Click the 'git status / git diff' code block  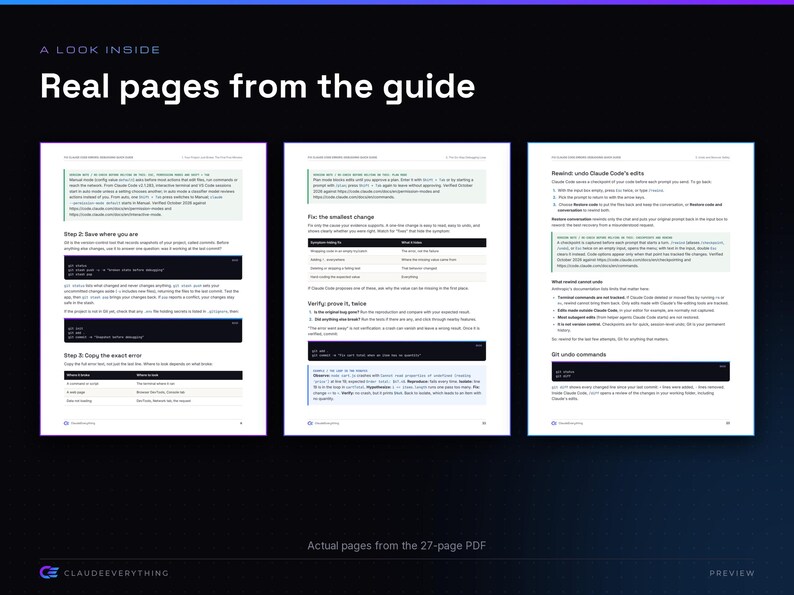(641, 372)
